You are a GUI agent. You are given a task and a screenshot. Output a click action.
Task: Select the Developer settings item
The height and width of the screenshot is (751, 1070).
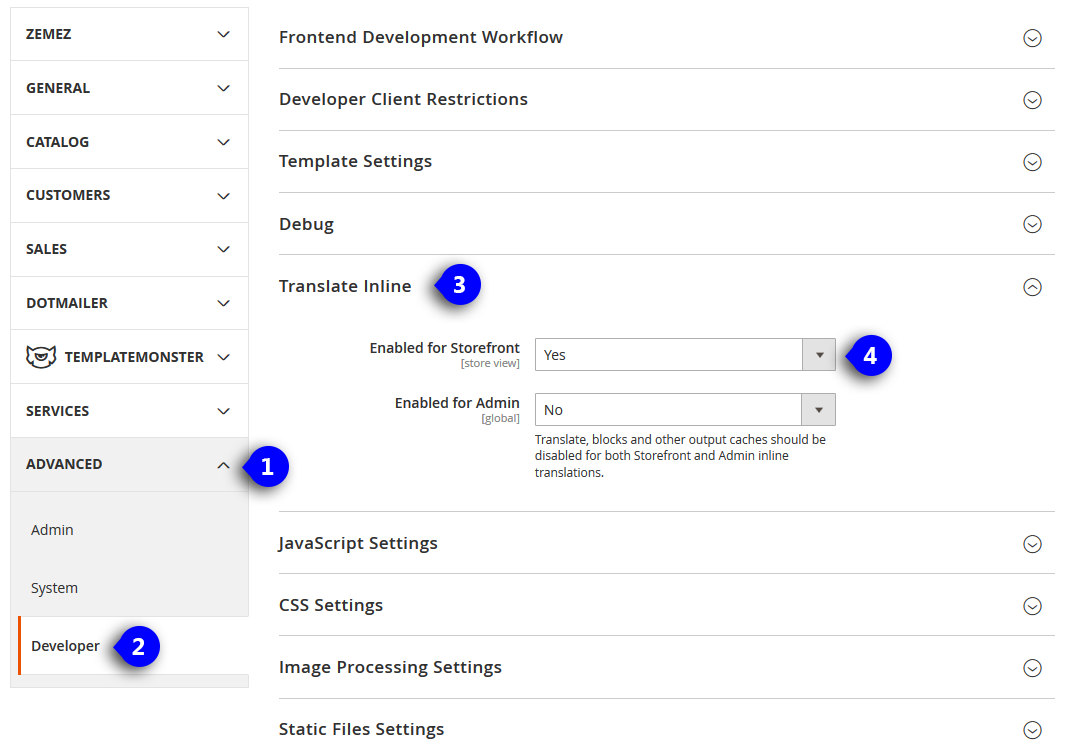point(66,646)
